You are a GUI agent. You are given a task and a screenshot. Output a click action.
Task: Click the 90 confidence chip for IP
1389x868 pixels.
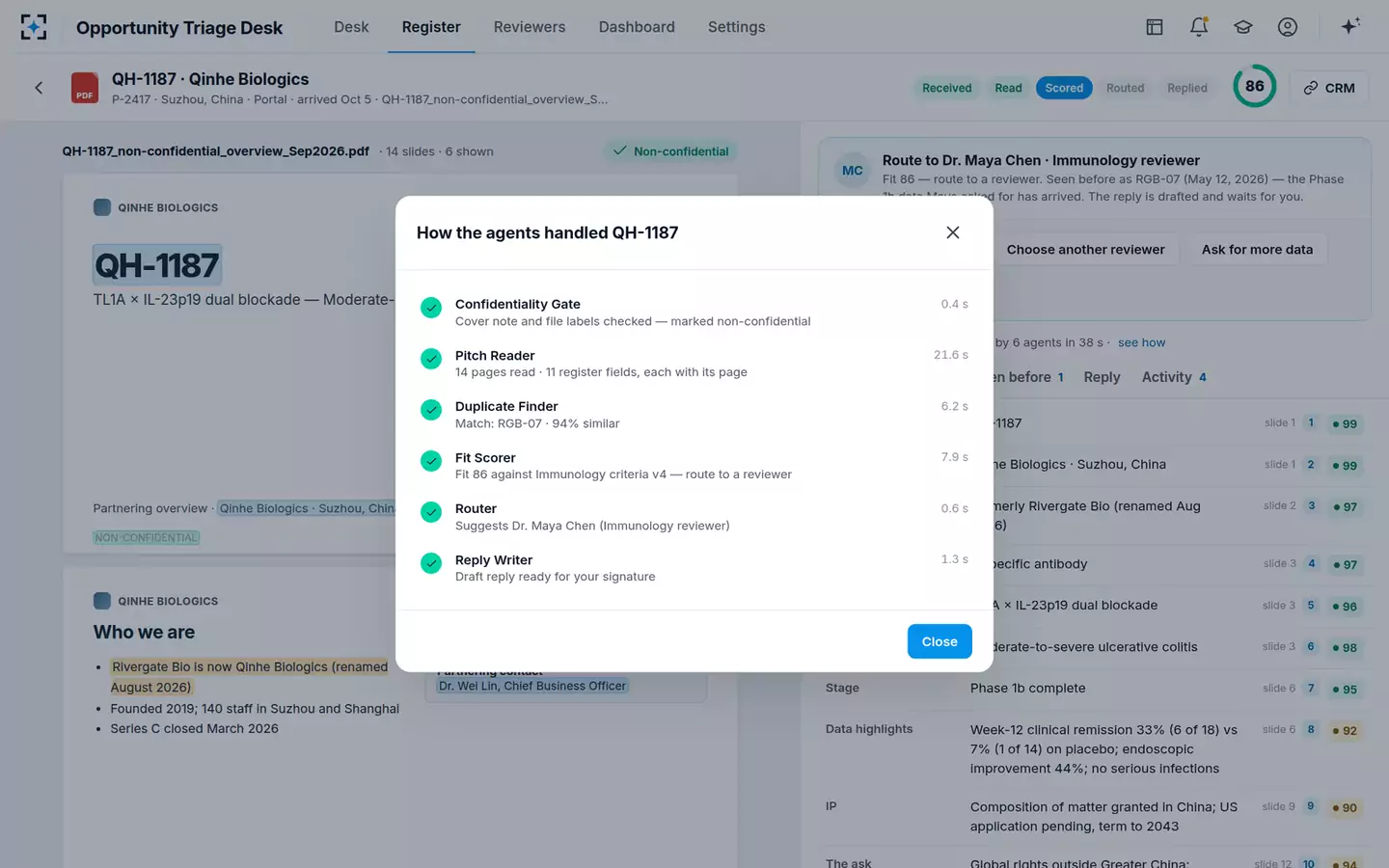click(1345, 808)
